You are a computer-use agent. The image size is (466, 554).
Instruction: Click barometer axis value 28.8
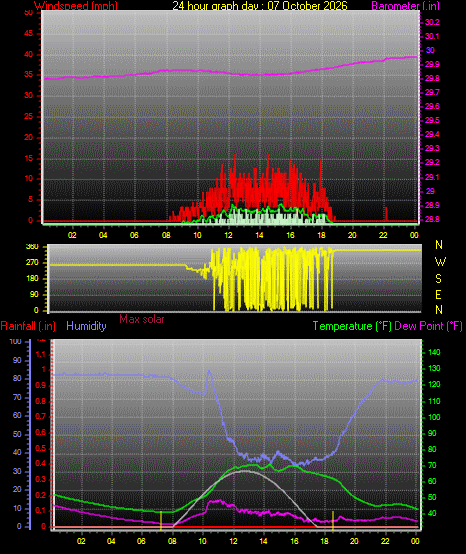point(432,219)
